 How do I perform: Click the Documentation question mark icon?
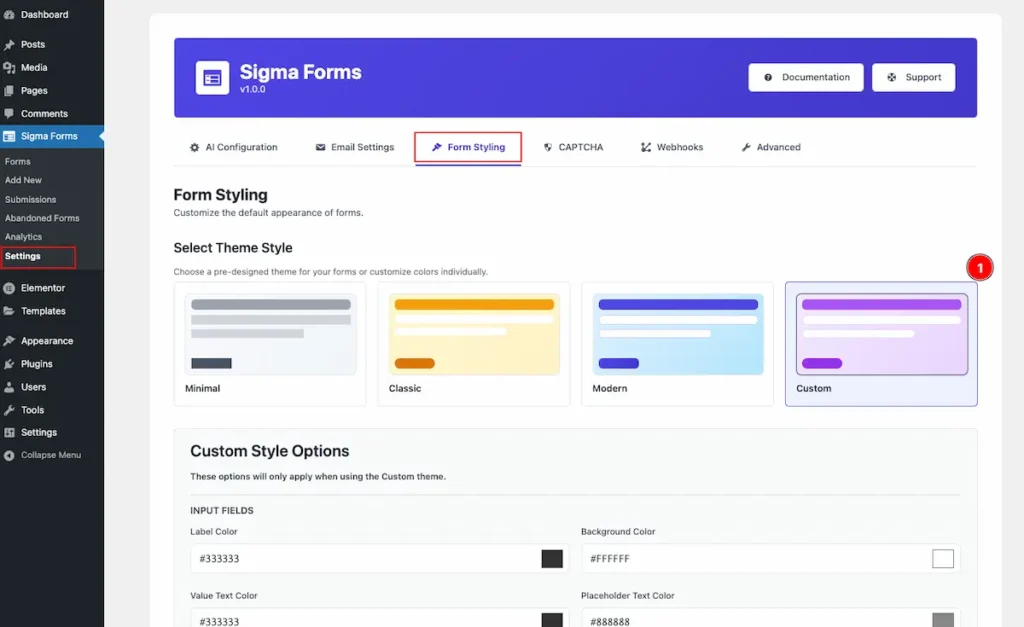pyautogui.click(x=768, y=78)
